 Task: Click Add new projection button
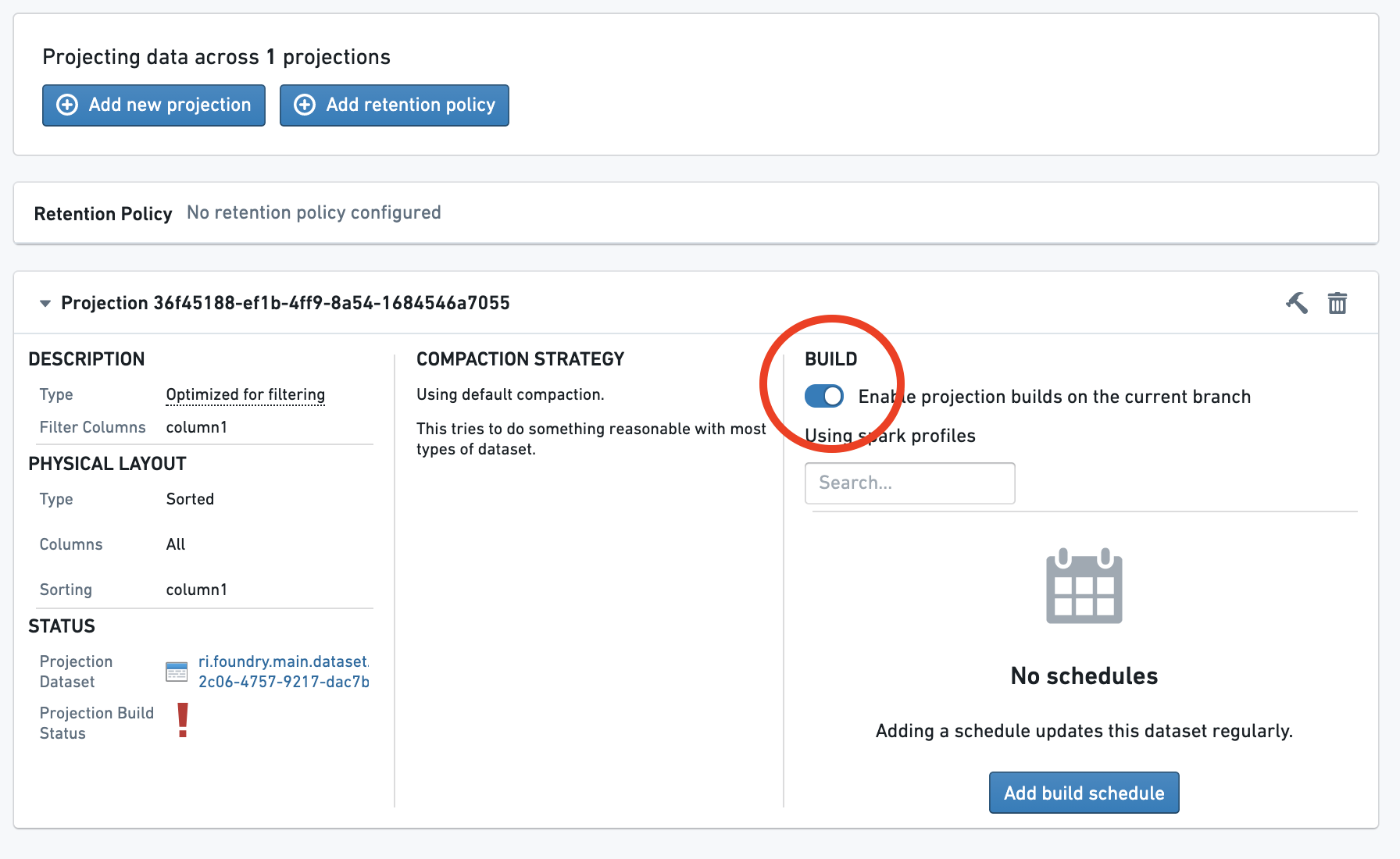click(154, 105)
